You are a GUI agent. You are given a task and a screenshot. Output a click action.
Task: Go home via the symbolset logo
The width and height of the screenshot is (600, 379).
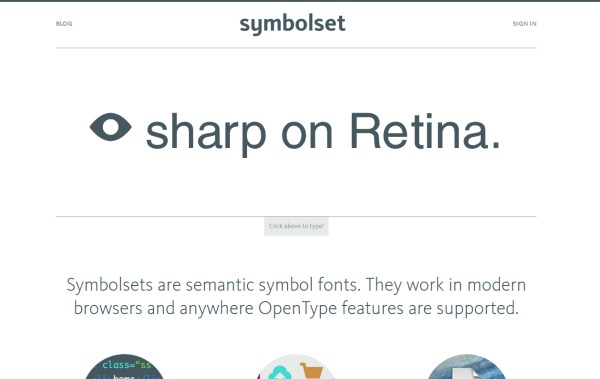click(x=292, y=24)
